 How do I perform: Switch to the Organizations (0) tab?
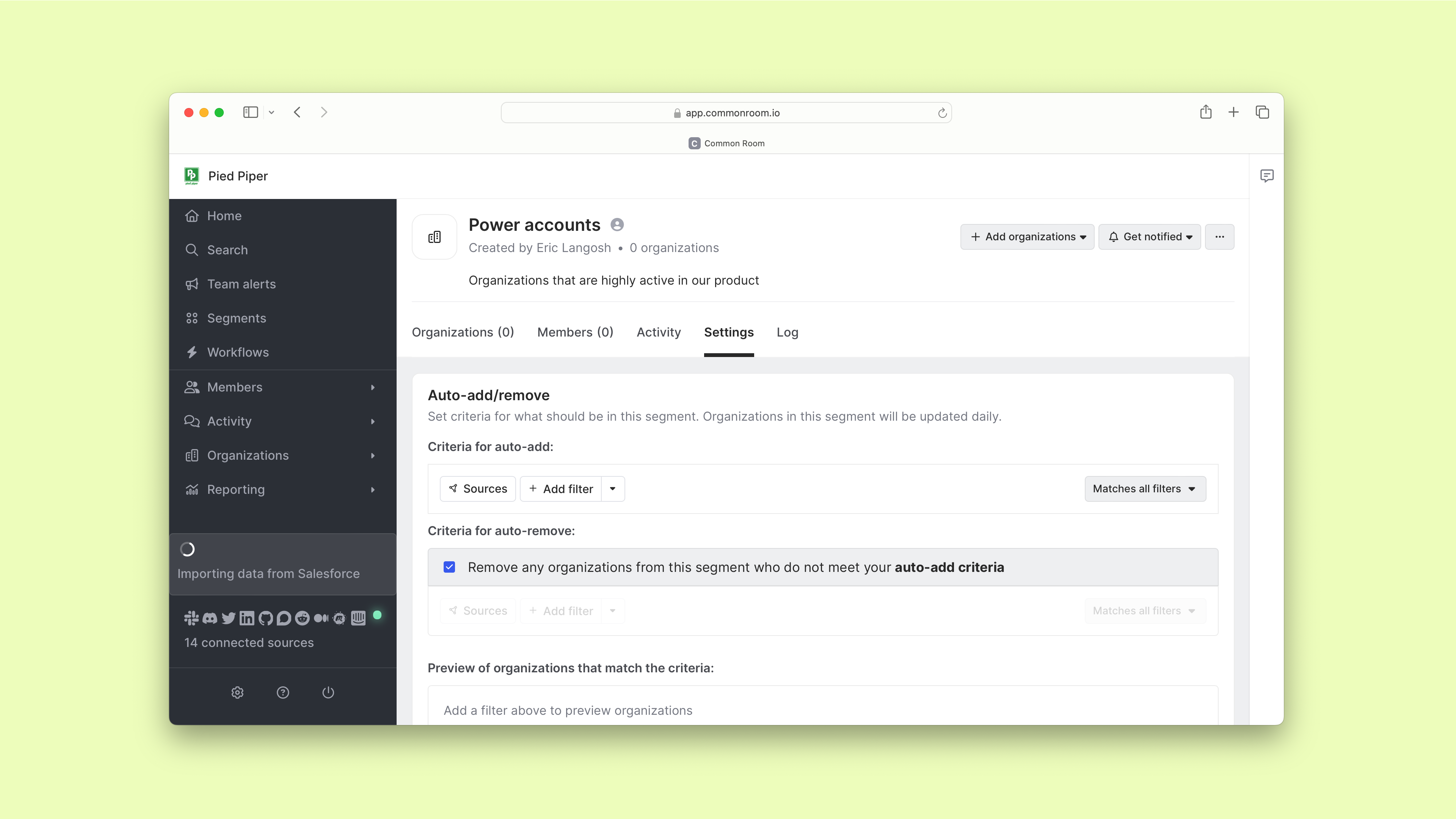click(462, 332)
